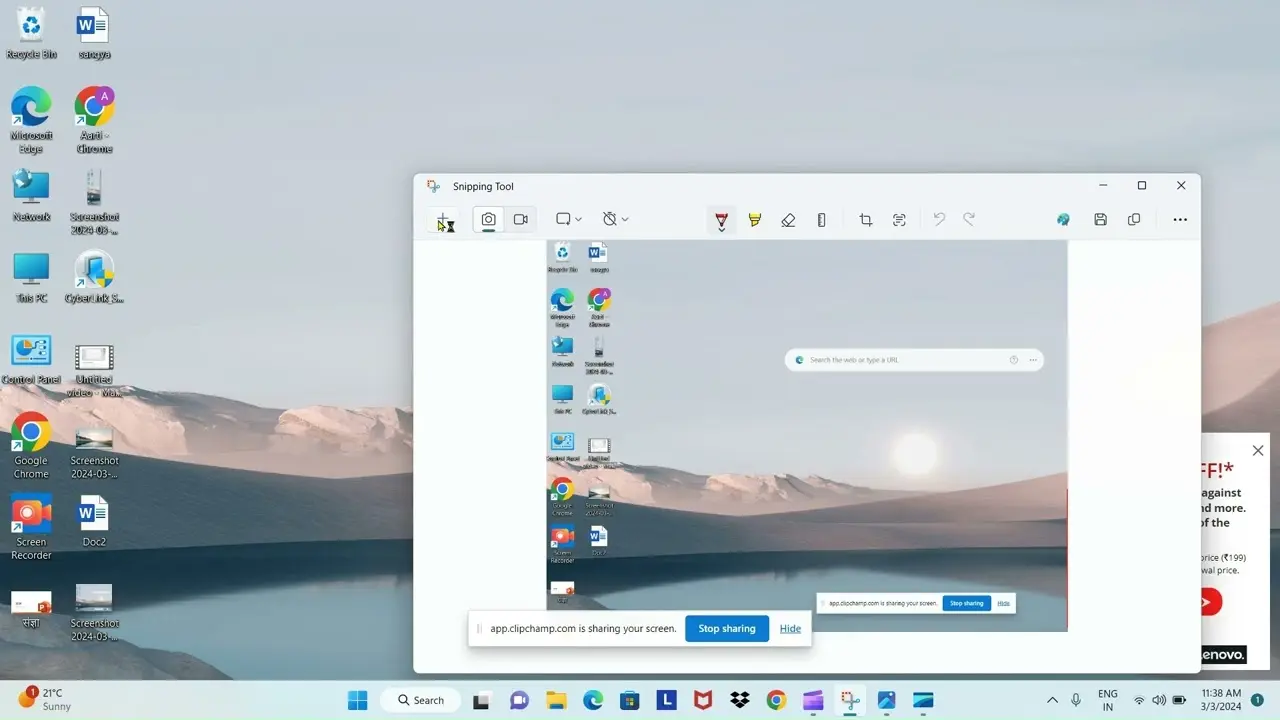Open Dropbox from the taskbar
Image resolution: width=1280 pixels, height=720 pixels.
[x=740, y=700]
